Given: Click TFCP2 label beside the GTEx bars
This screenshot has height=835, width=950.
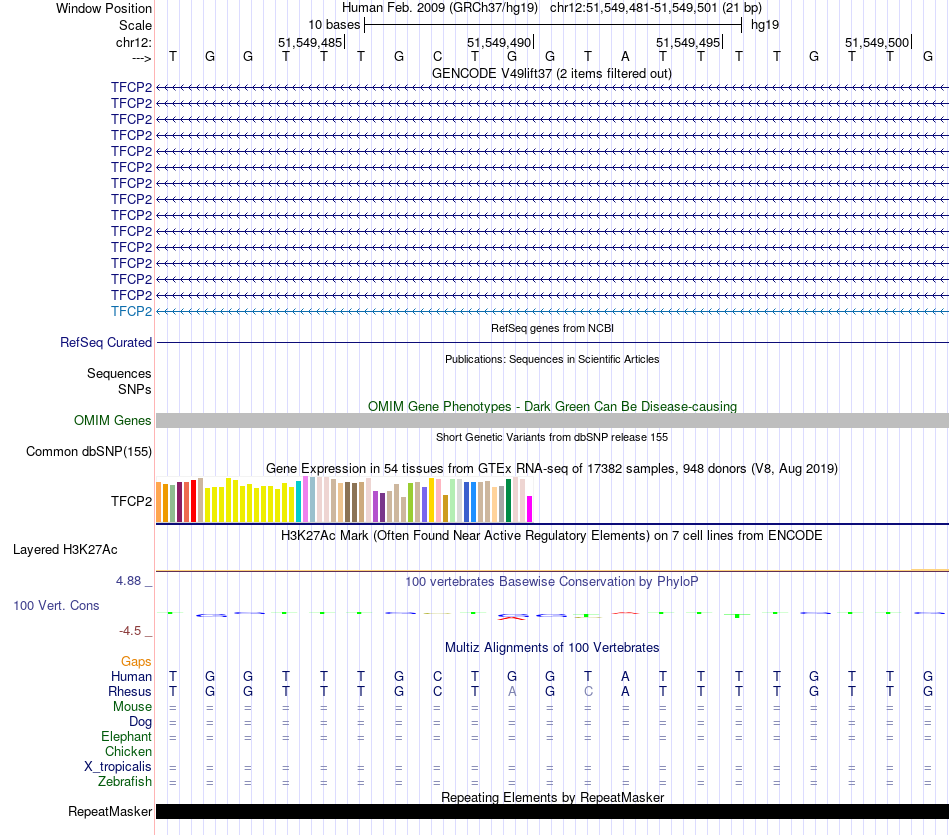Looking at the screenshot, I should (x=131, y=501).
